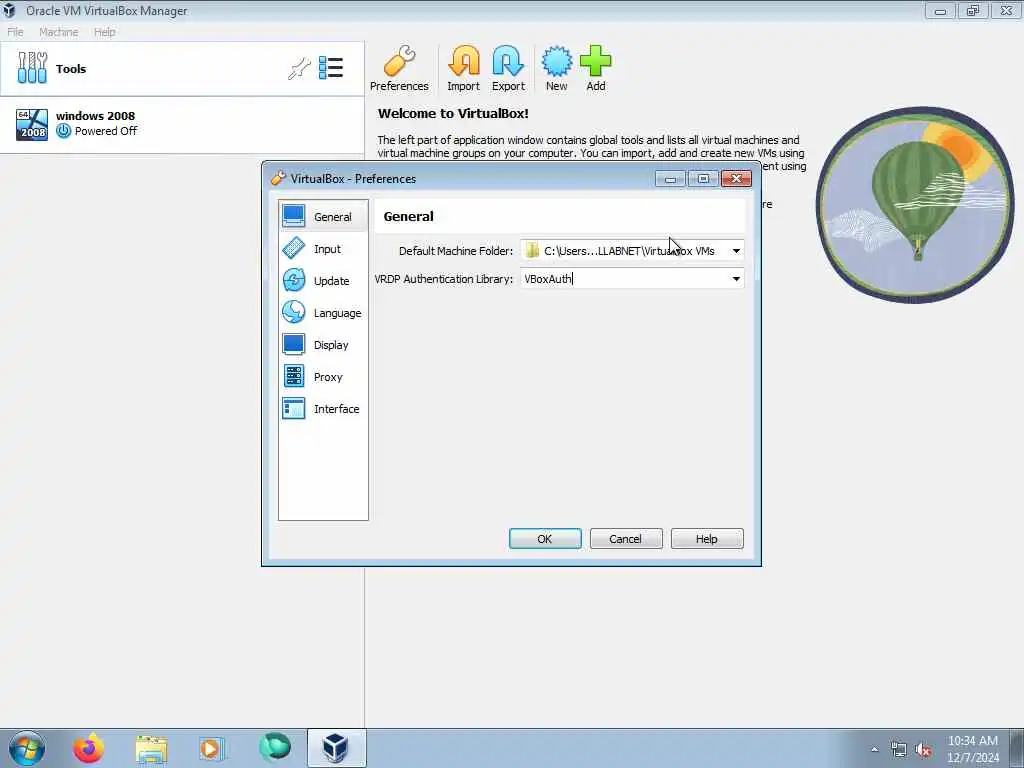The image size is (1024, 768).
Task: Click the Powered Off status icon
Action: [x=63, y=131]
